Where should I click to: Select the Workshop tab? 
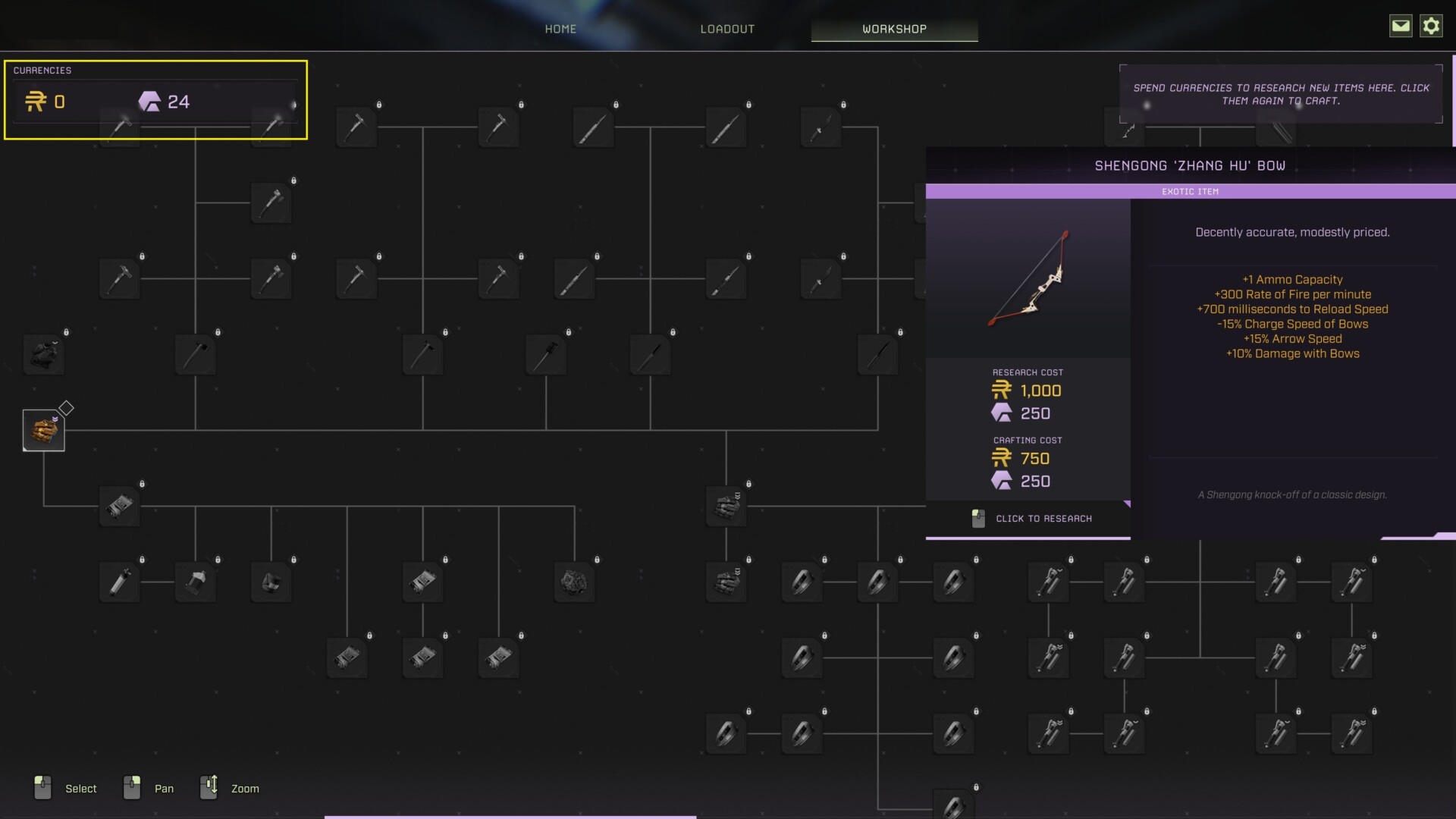(x=894, y=29)
